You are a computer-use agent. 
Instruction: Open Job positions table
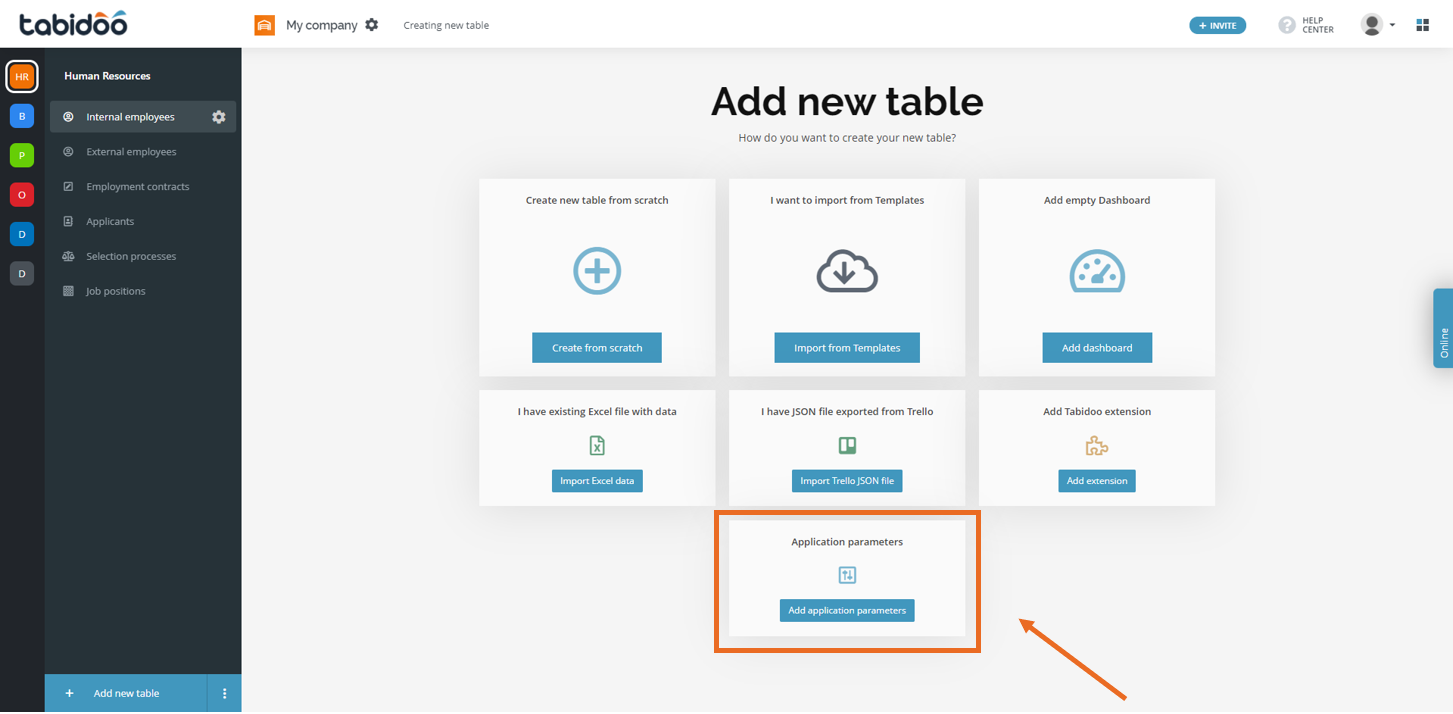click(x=143, y=291)
